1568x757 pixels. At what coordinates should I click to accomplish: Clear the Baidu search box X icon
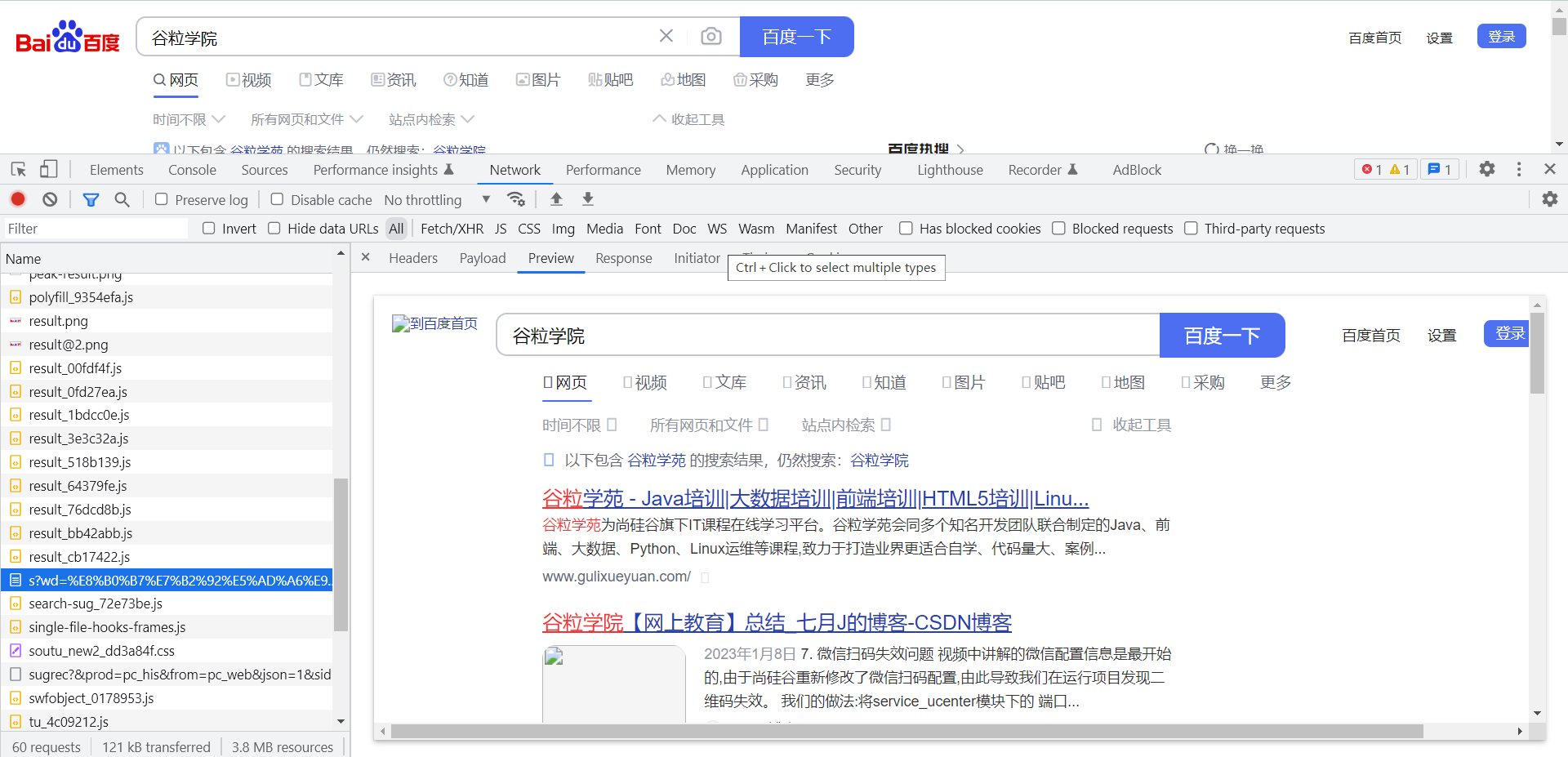pyautogui.click(x=666, y=36)
